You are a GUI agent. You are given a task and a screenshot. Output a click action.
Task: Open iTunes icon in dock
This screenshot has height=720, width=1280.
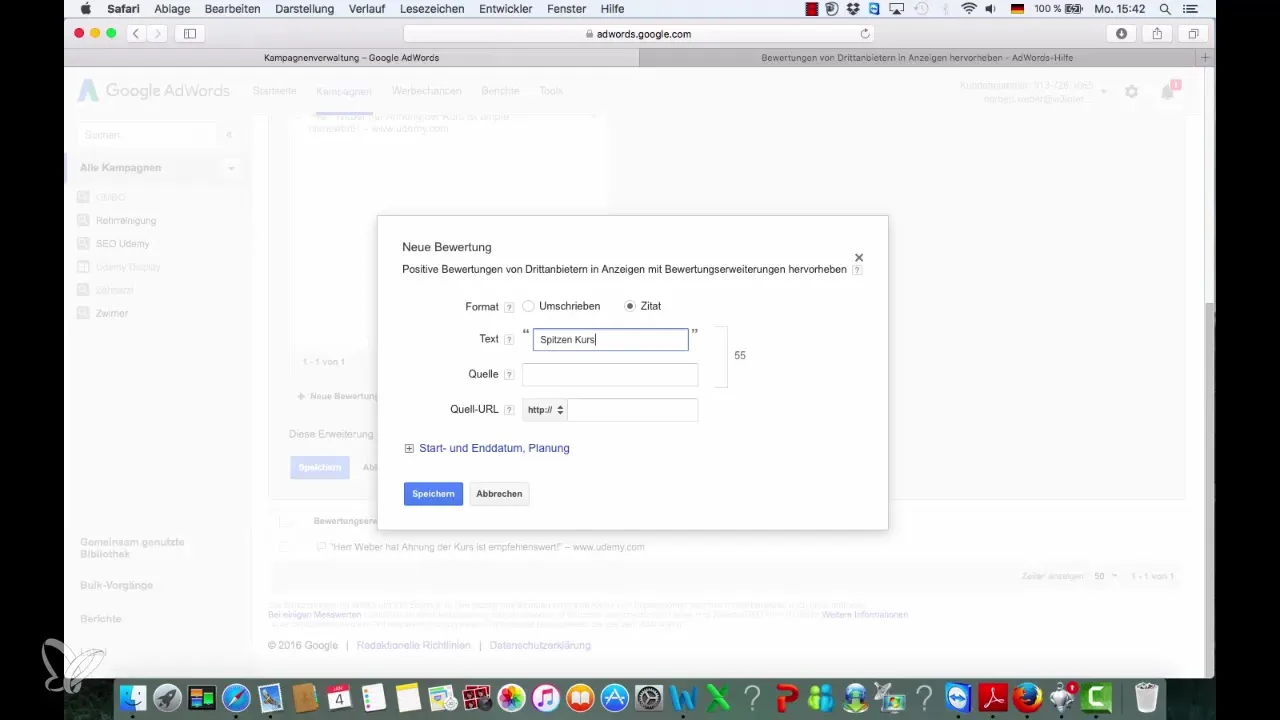point(546,697)
